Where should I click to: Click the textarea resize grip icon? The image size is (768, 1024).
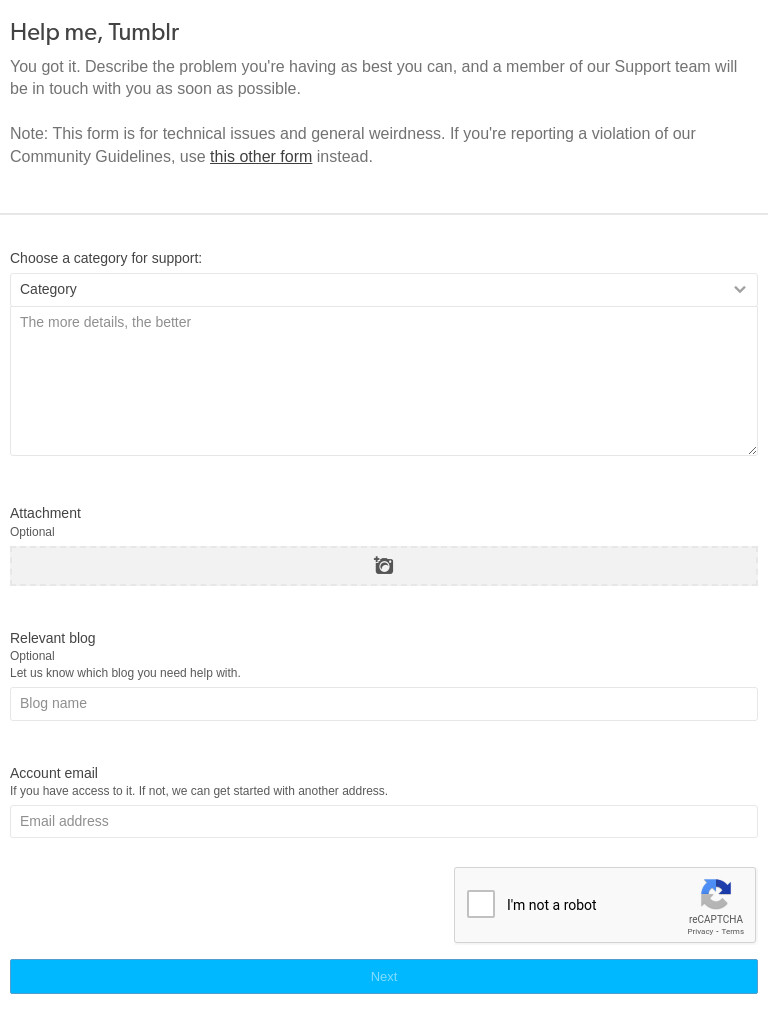coord(752,451)
